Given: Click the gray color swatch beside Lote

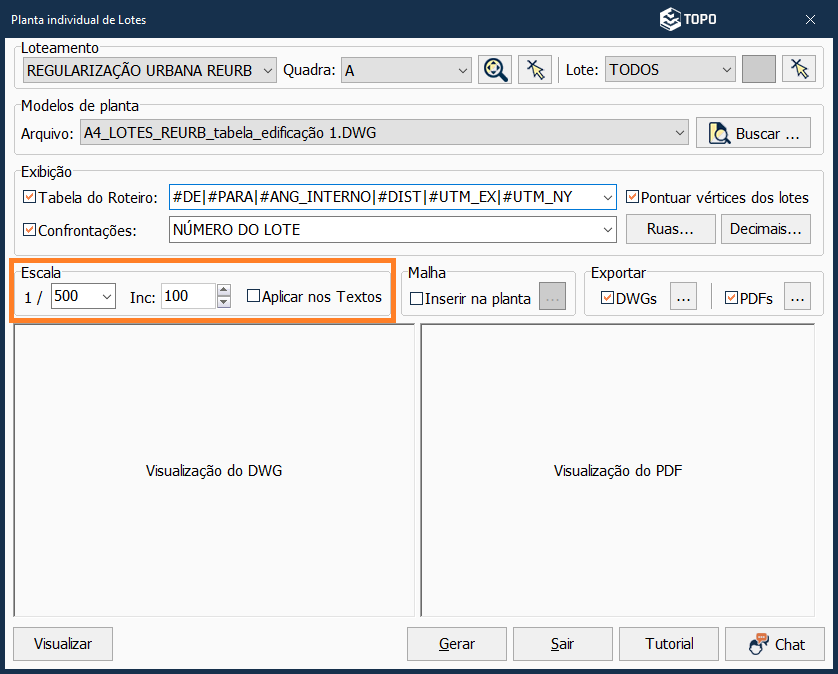Looking at the screenshot, I should coord(759,69).
